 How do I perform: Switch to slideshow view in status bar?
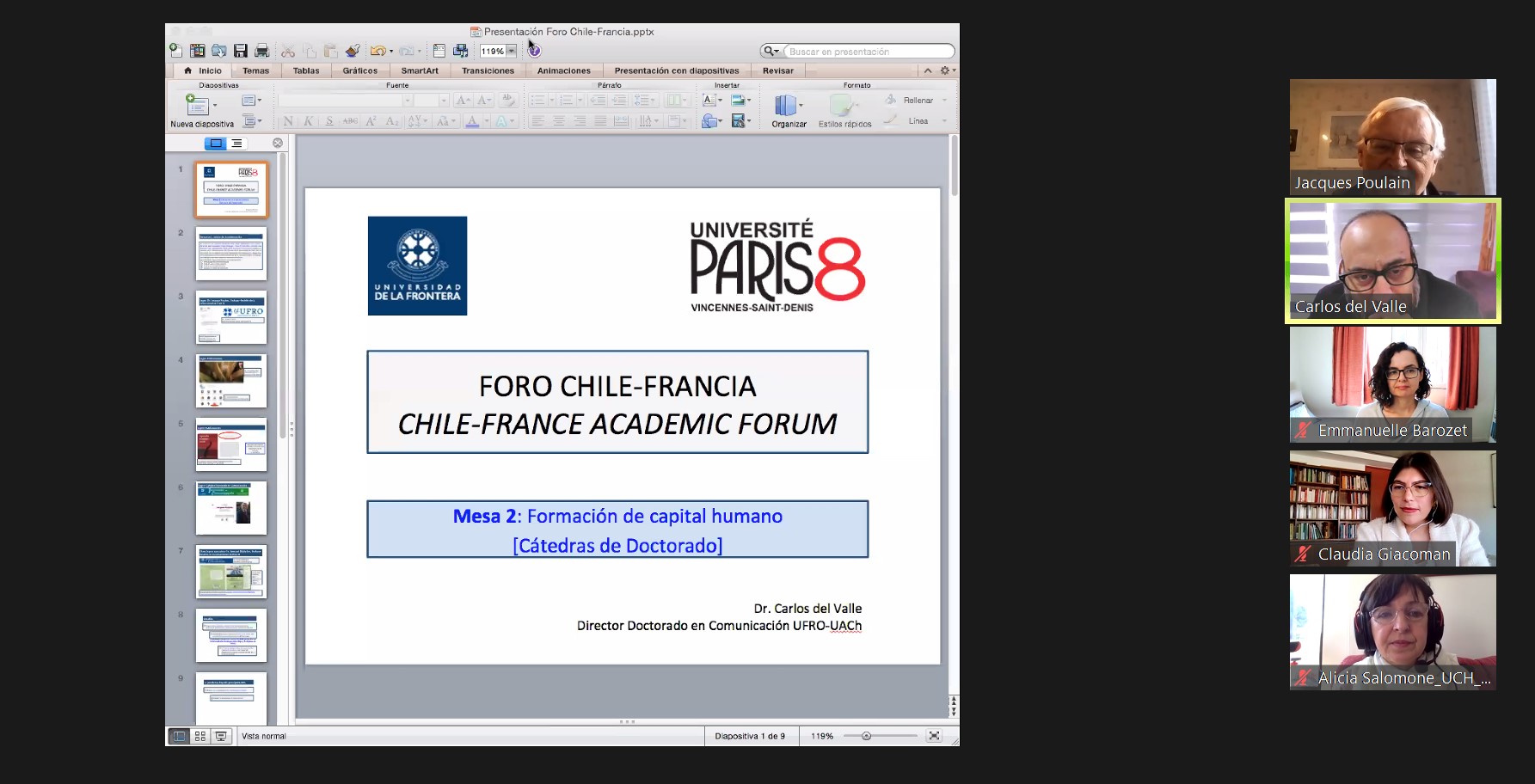(221, 737)
